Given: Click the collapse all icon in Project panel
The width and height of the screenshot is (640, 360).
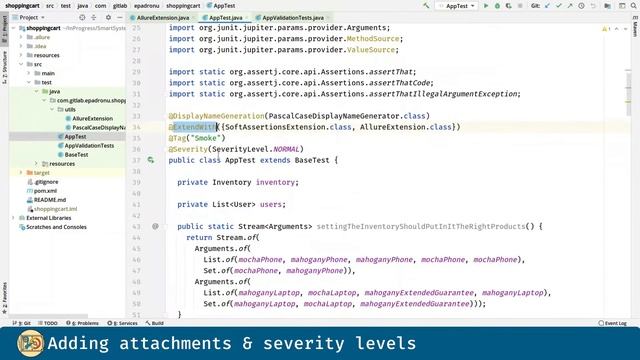Looking at the screenshot, I should (93, 18).
